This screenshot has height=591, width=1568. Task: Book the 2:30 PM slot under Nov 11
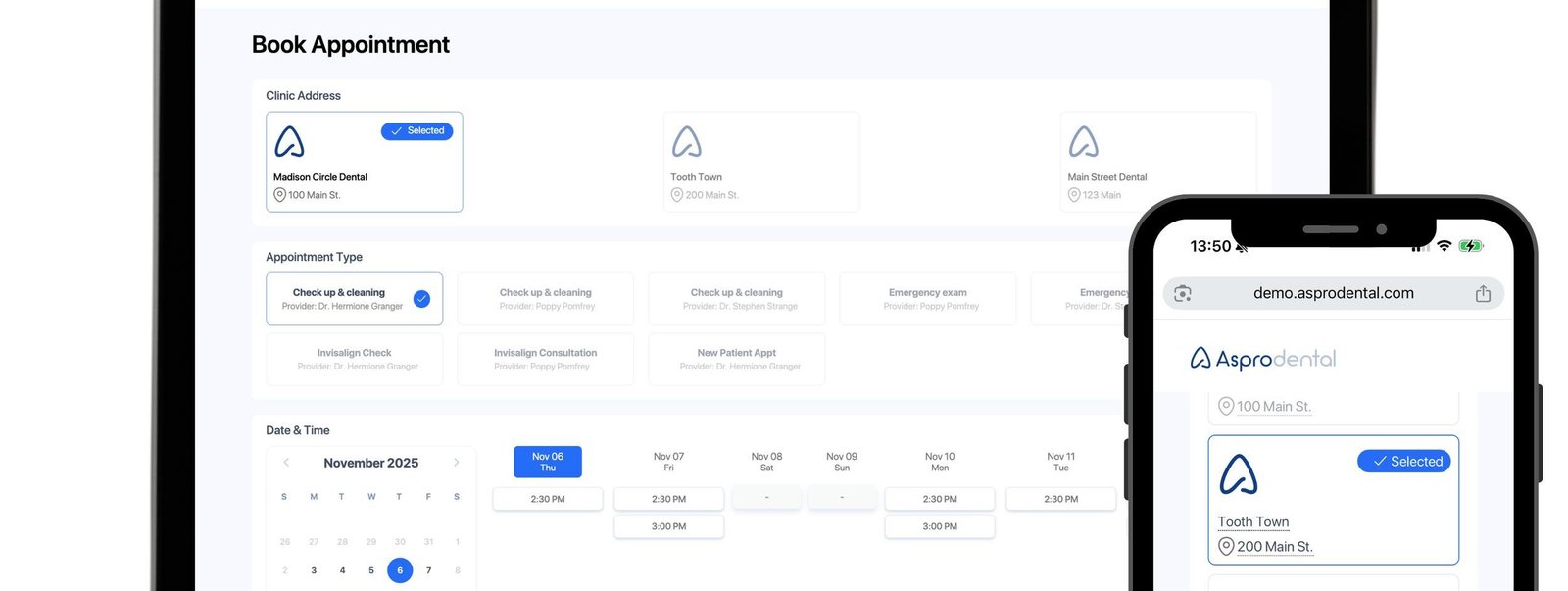pos(1060,499)
